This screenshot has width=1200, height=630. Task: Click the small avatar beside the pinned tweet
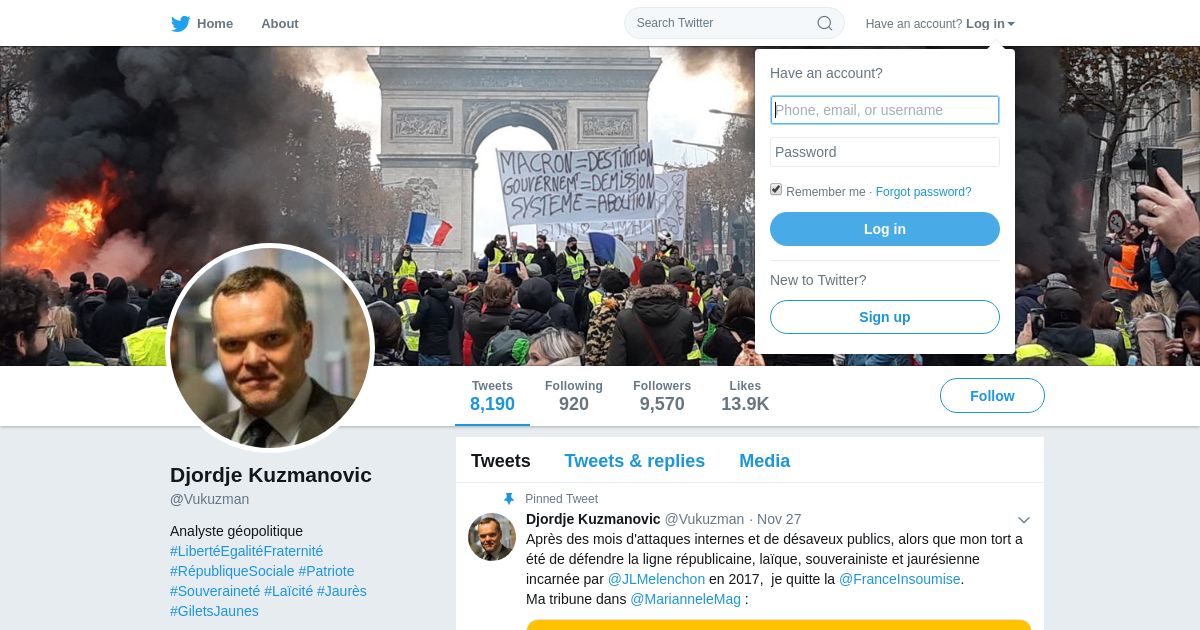tap(492, 537)
